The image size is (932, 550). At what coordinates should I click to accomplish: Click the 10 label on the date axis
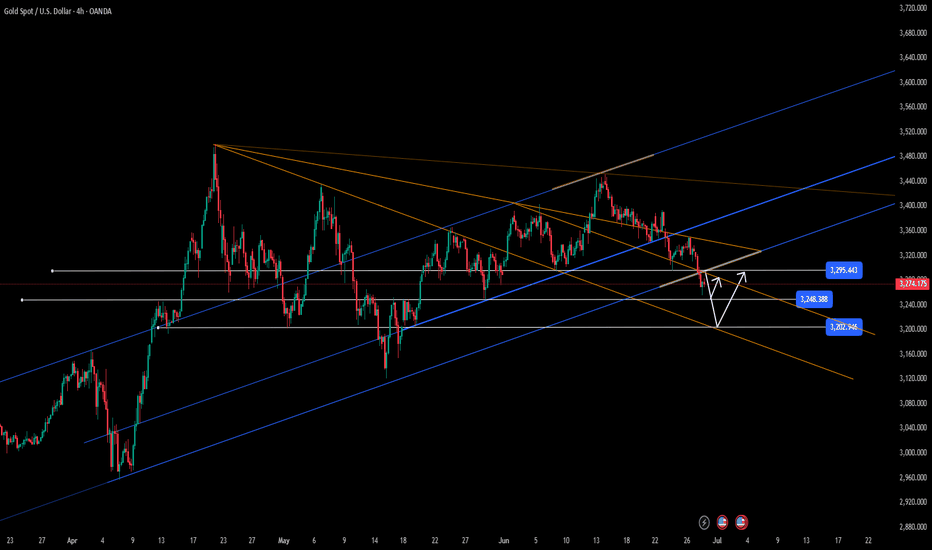pos(566,540)
